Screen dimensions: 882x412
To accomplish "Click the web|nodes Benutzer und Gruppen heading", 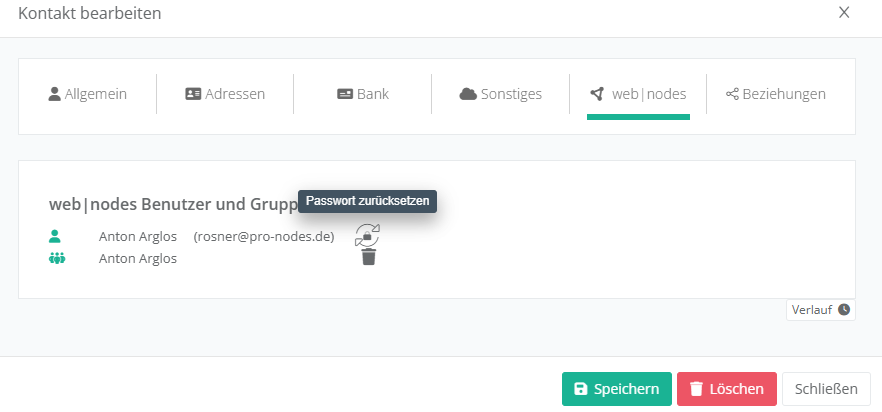I will click(x=170, y=204).
